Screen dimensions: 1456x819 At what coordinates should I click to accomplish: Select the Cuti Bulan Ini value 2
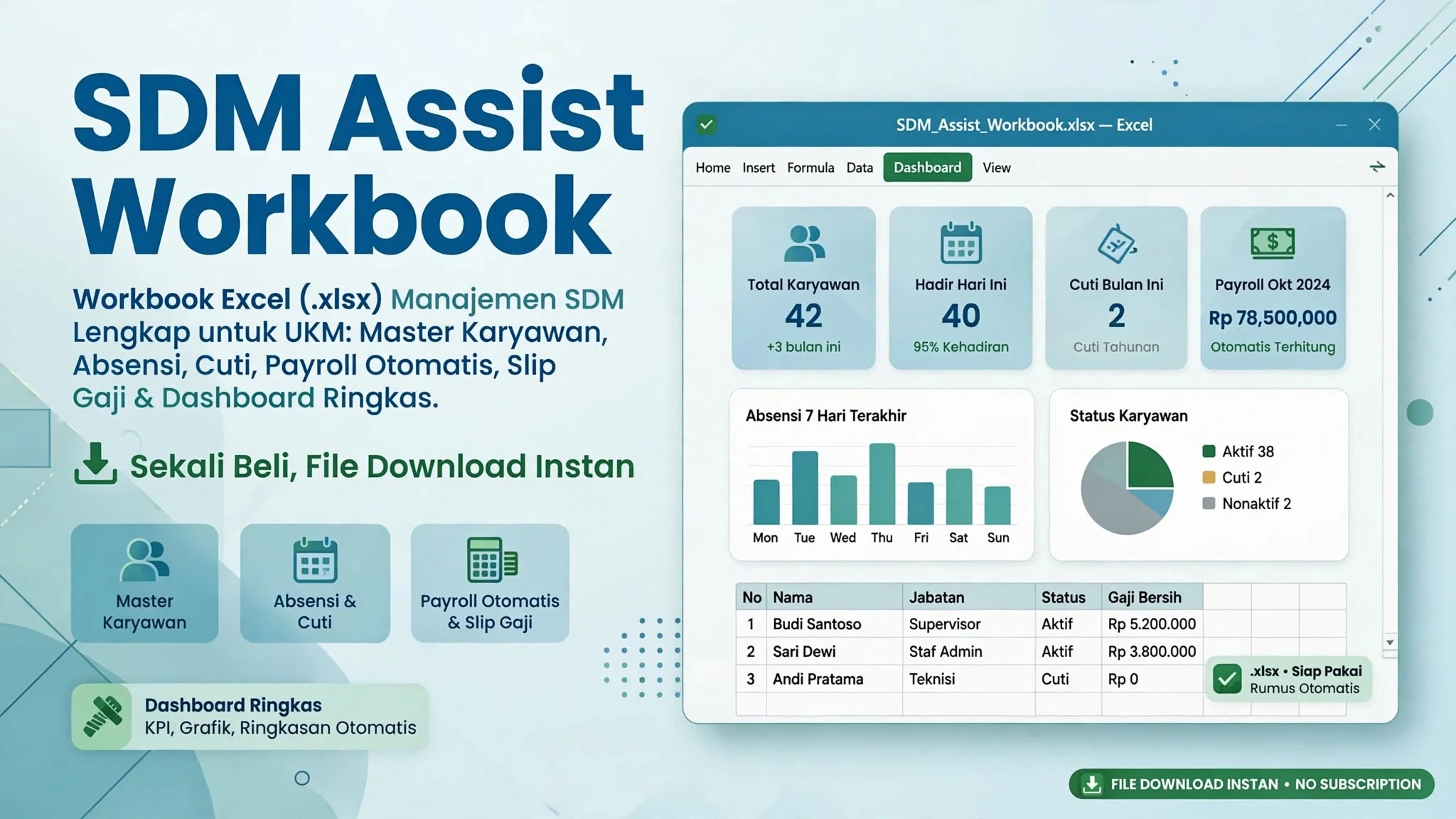(1117, 316)
